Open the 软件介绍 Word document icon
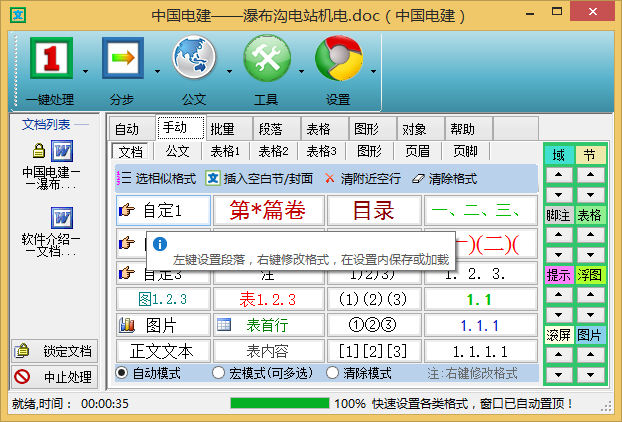 click(x=62, y=218)
